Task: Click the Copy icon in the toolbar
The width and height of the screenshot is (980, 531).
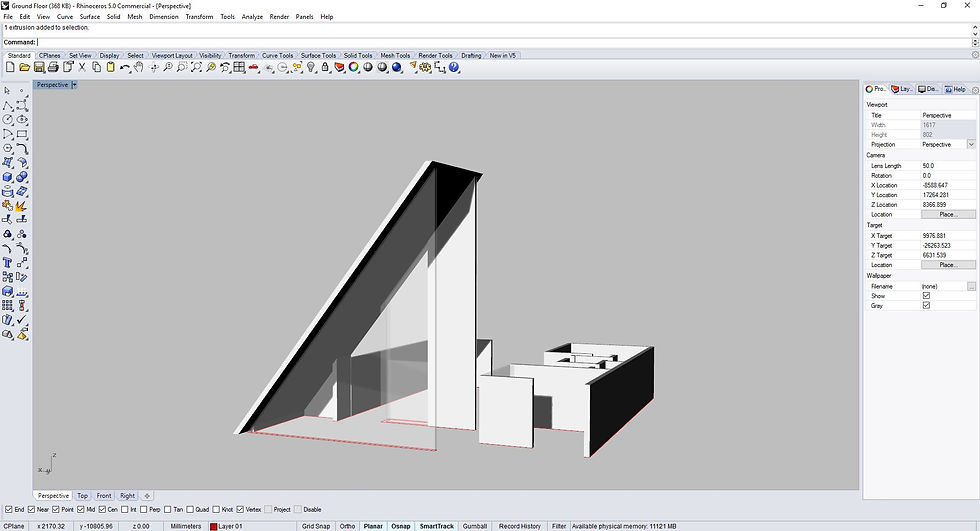Action: (x=96, y=67)
